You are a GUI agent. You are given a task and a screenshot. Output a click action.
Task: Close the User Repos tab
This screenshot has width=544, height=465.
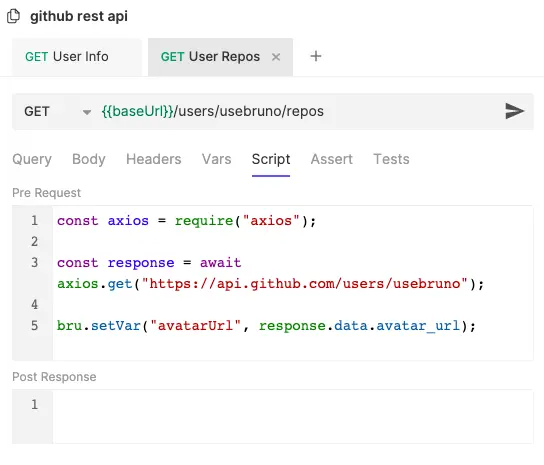276,57
